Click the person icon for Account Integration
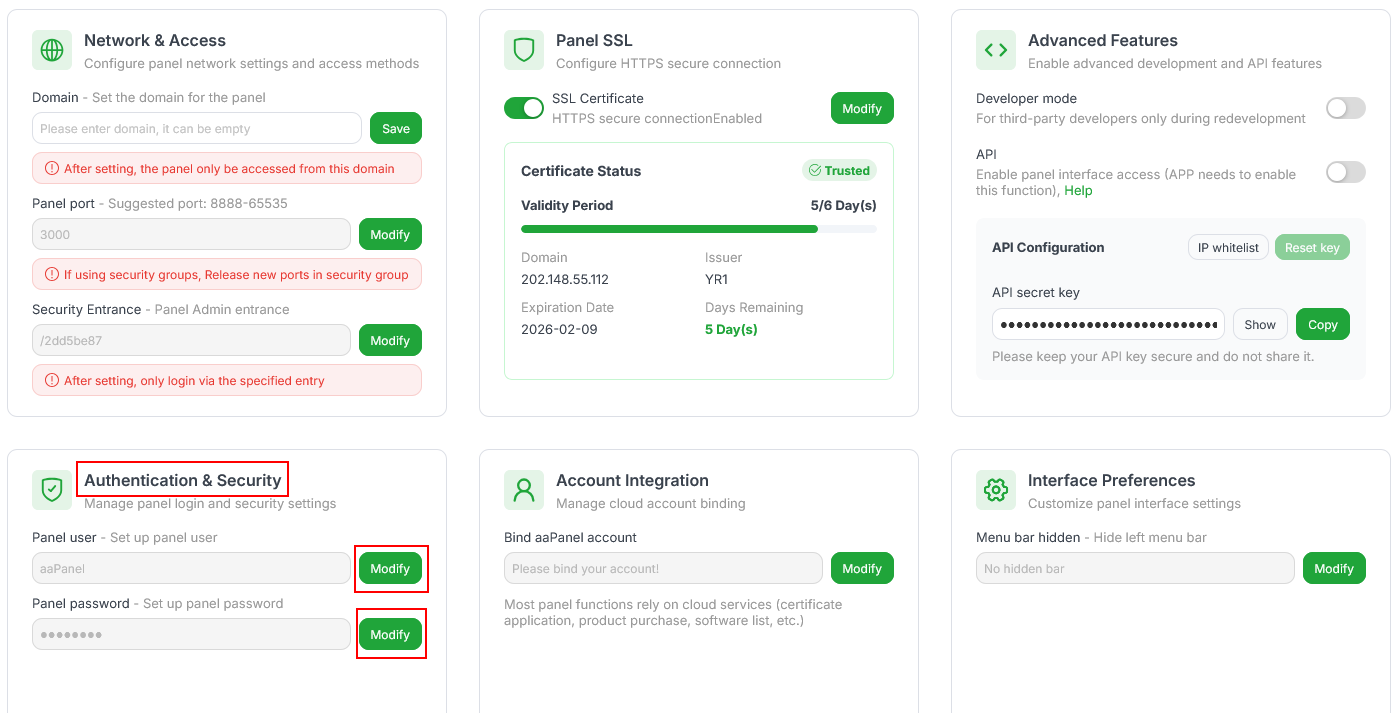Image resolution: width=1396 pixels, height=713 pixels. pos(524,490)
